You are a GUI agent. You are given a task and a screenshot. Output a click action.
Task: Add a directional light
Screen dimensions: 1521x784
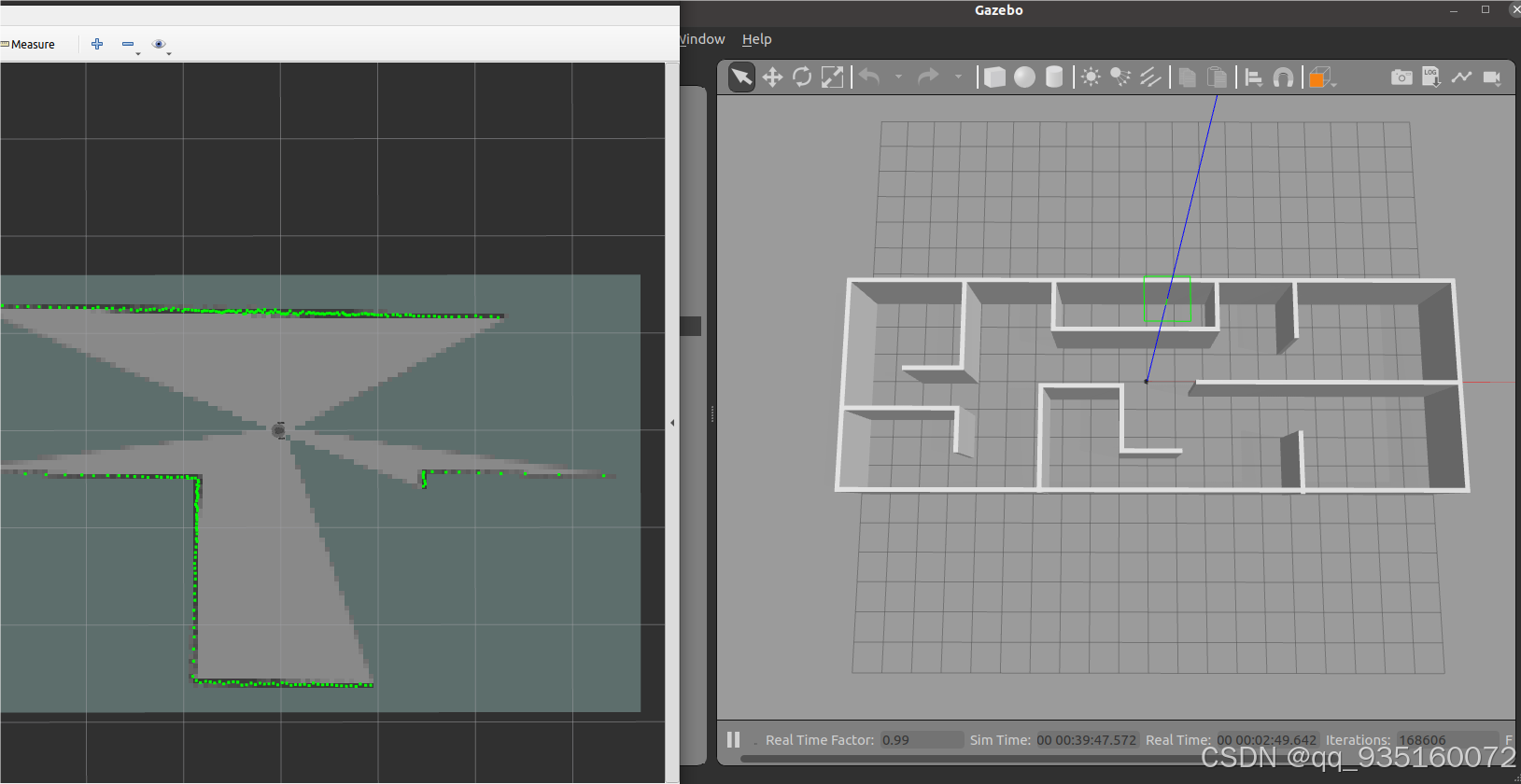point(1150,77)
